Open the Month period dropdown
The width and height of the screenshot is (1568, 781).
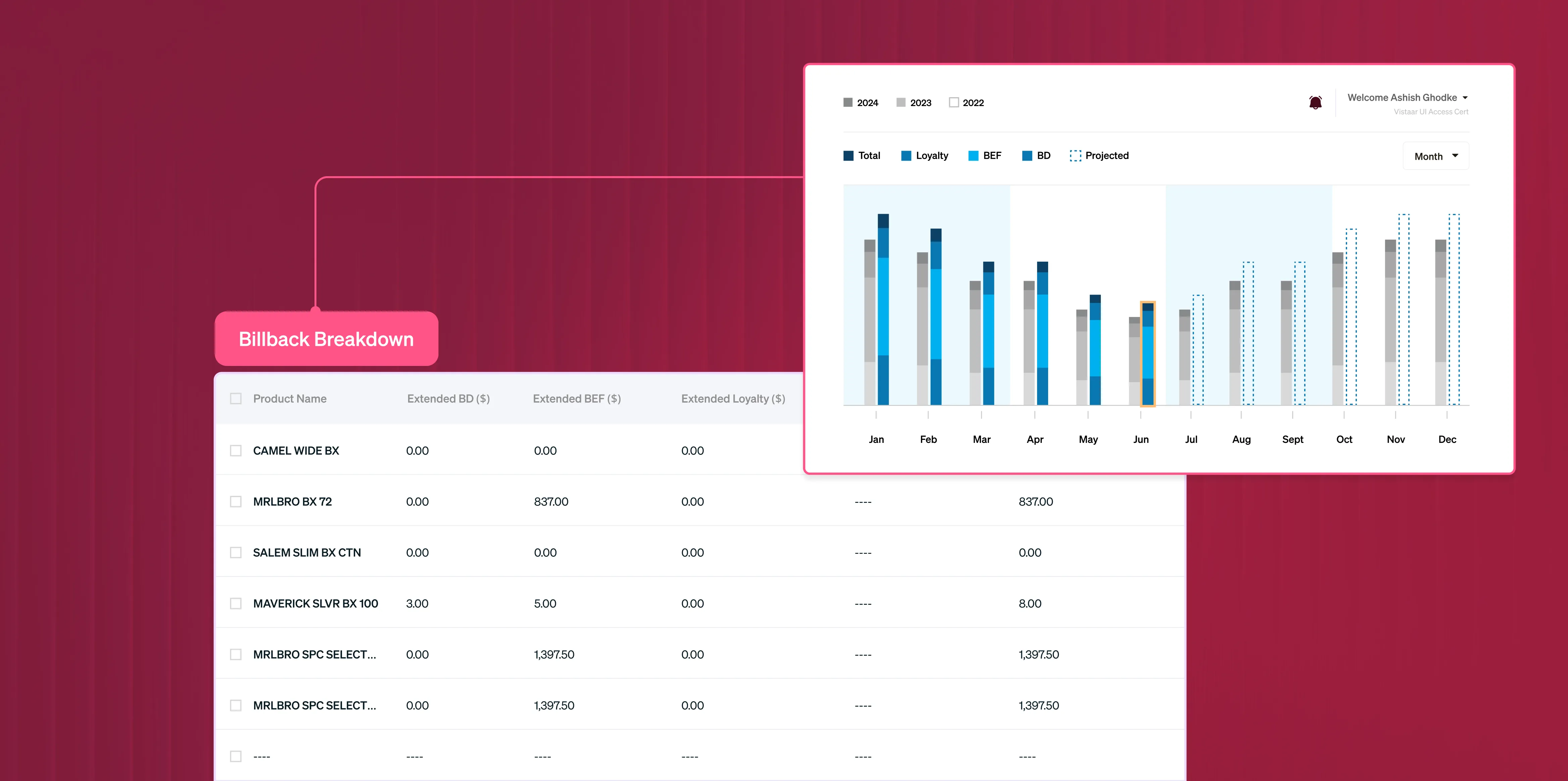1435,156
